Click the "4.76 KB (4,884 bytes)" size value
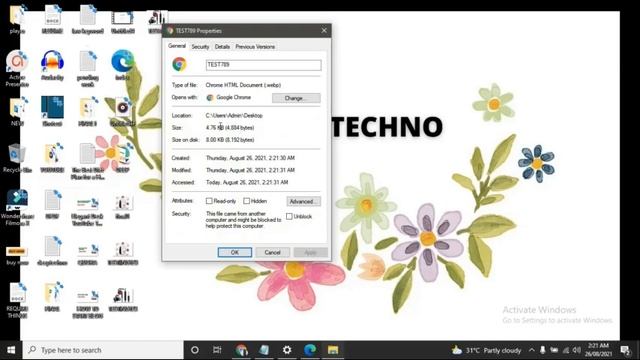640x360 pixels. click(x=230, y=128)
